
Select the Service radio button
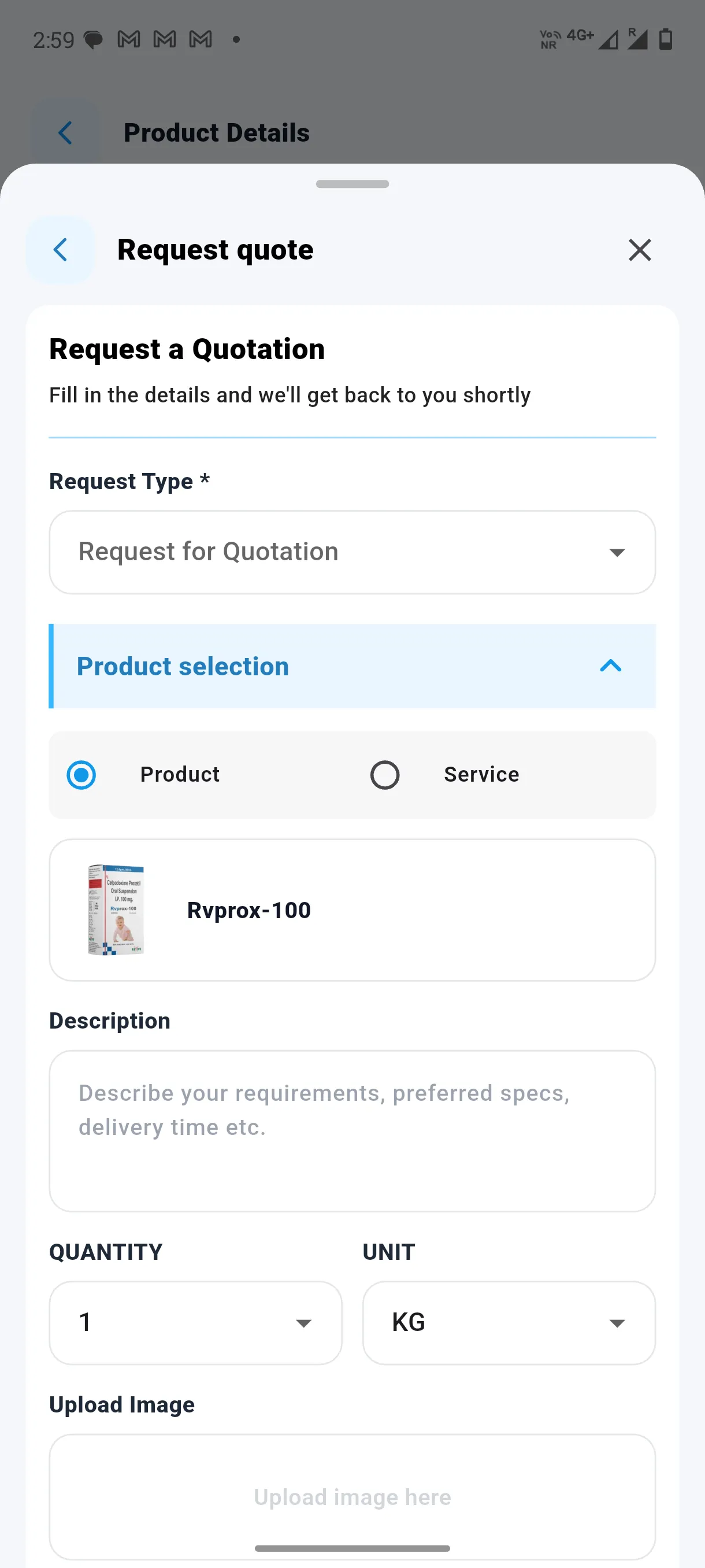point(385,775)
